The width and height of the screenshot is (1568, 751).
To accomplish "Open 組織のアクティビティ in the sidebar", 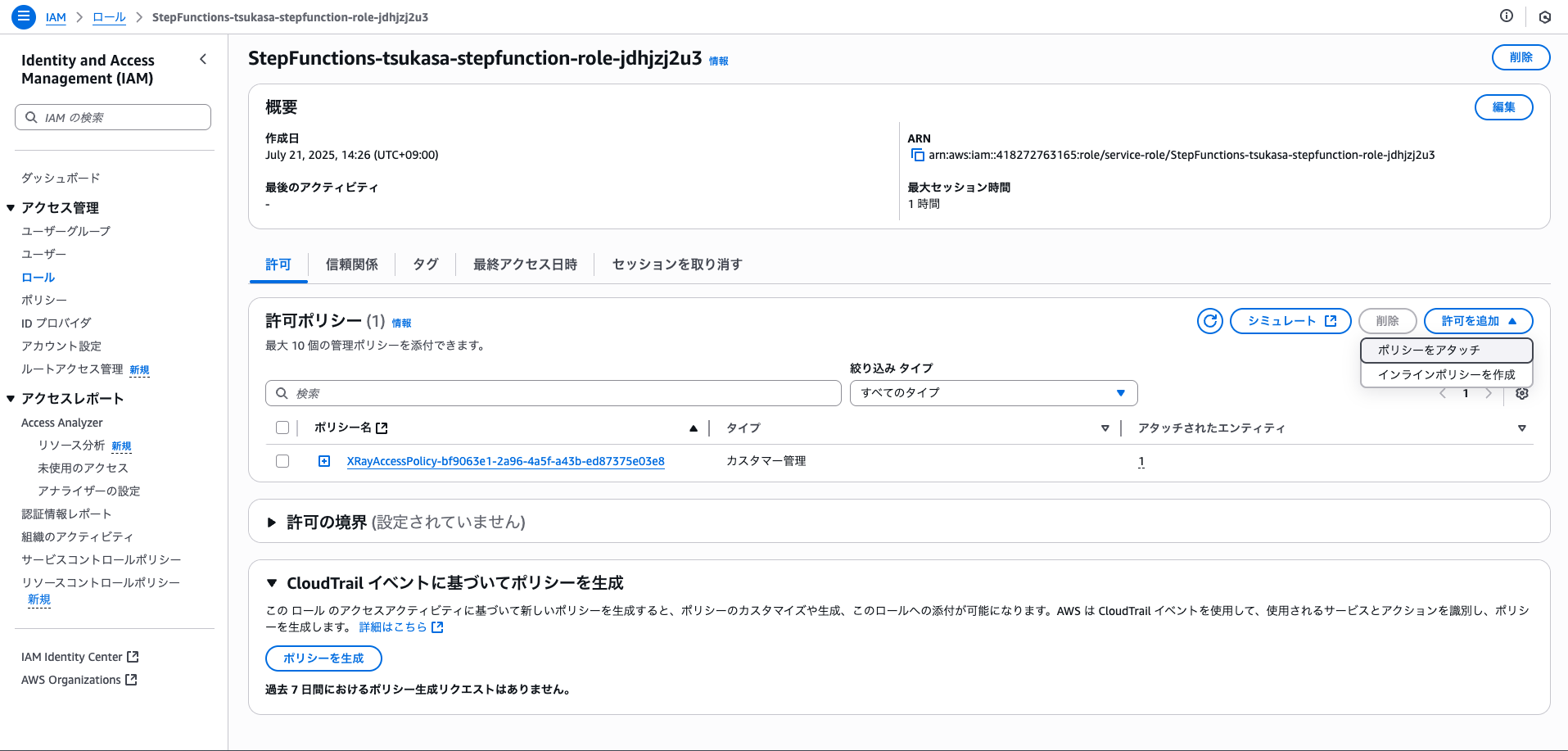I will point(77,536).
